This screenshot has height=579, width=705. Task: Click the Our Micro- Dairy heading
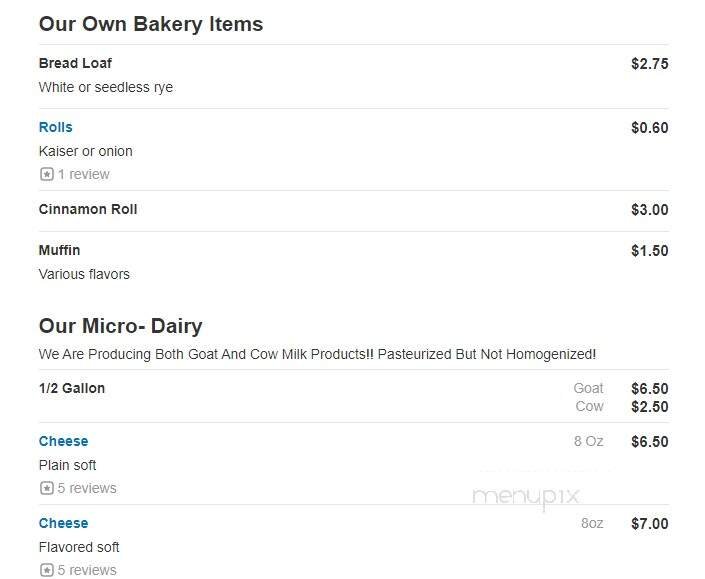(x=120, y=325)
